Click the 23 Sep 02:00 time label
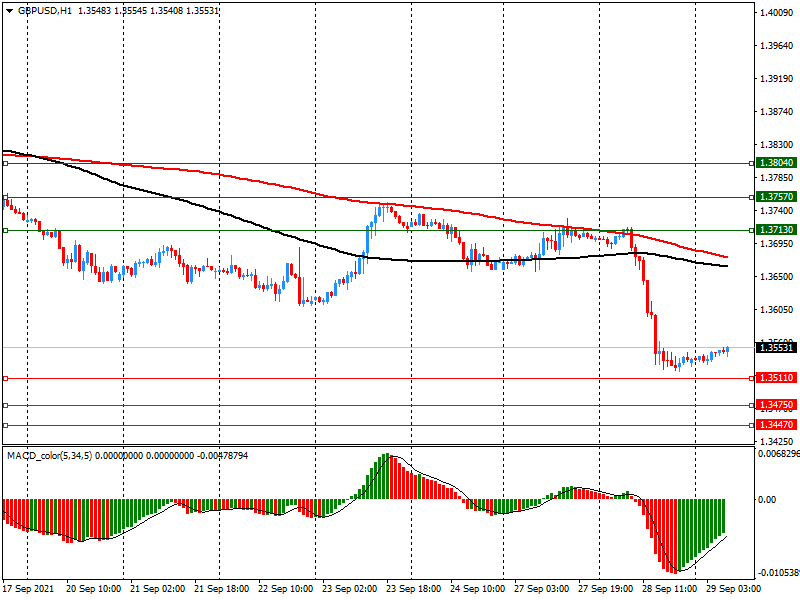The width and height of the screenshot is (800, 600). [349, 588]
